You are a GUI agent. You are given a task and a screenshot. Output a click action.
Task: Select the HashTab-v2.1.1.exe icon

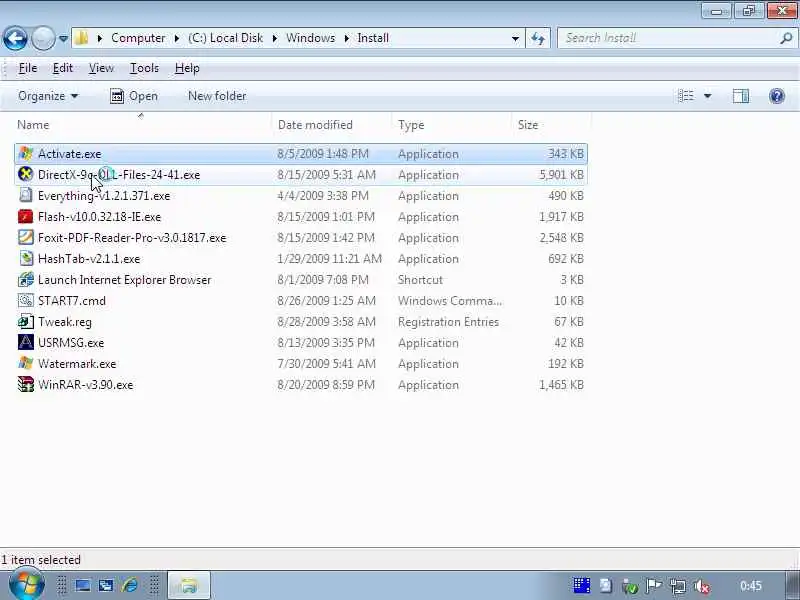coord(26,259)
